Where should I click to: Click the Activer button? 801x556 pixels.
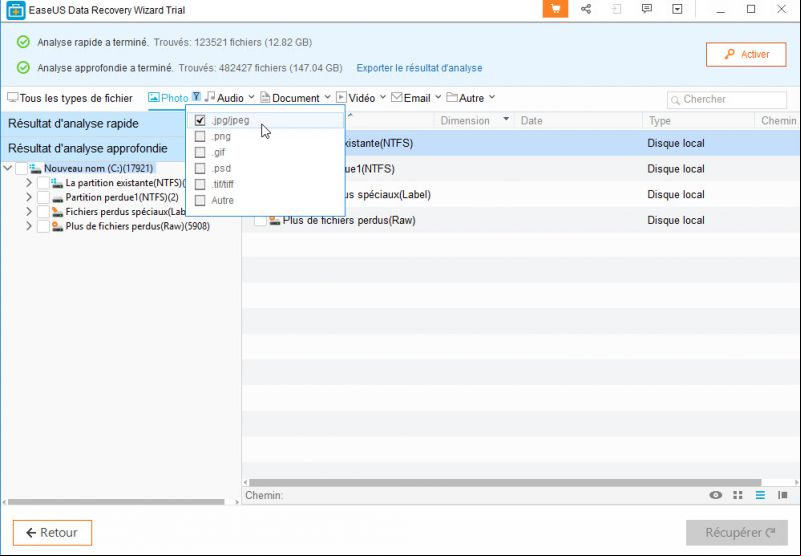pyautogui.click(x=746, y=54)
